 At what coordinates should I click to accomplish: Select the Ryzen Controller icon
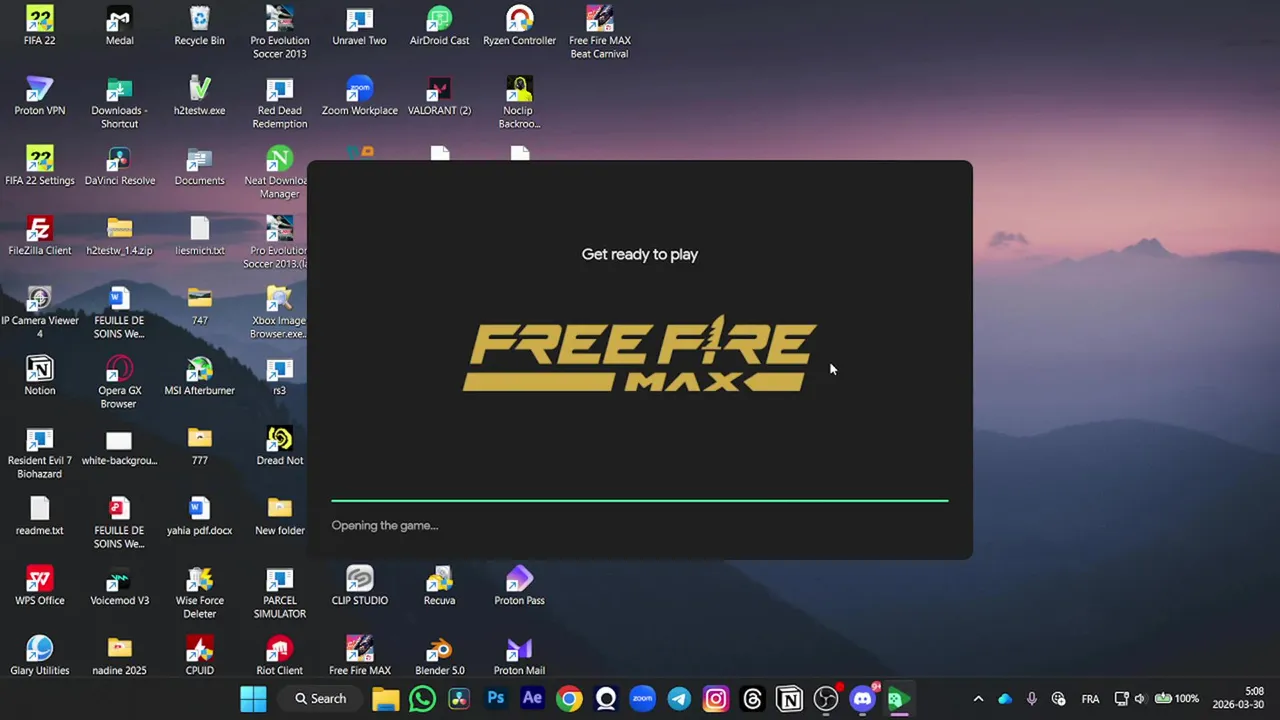pos(519,26)
